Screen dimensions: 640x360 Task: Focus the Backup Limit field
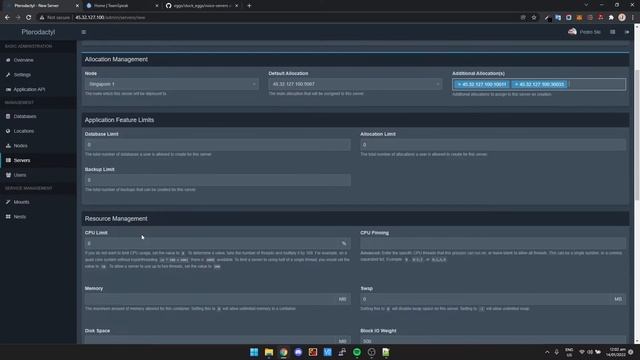click(x=218, y=180)
